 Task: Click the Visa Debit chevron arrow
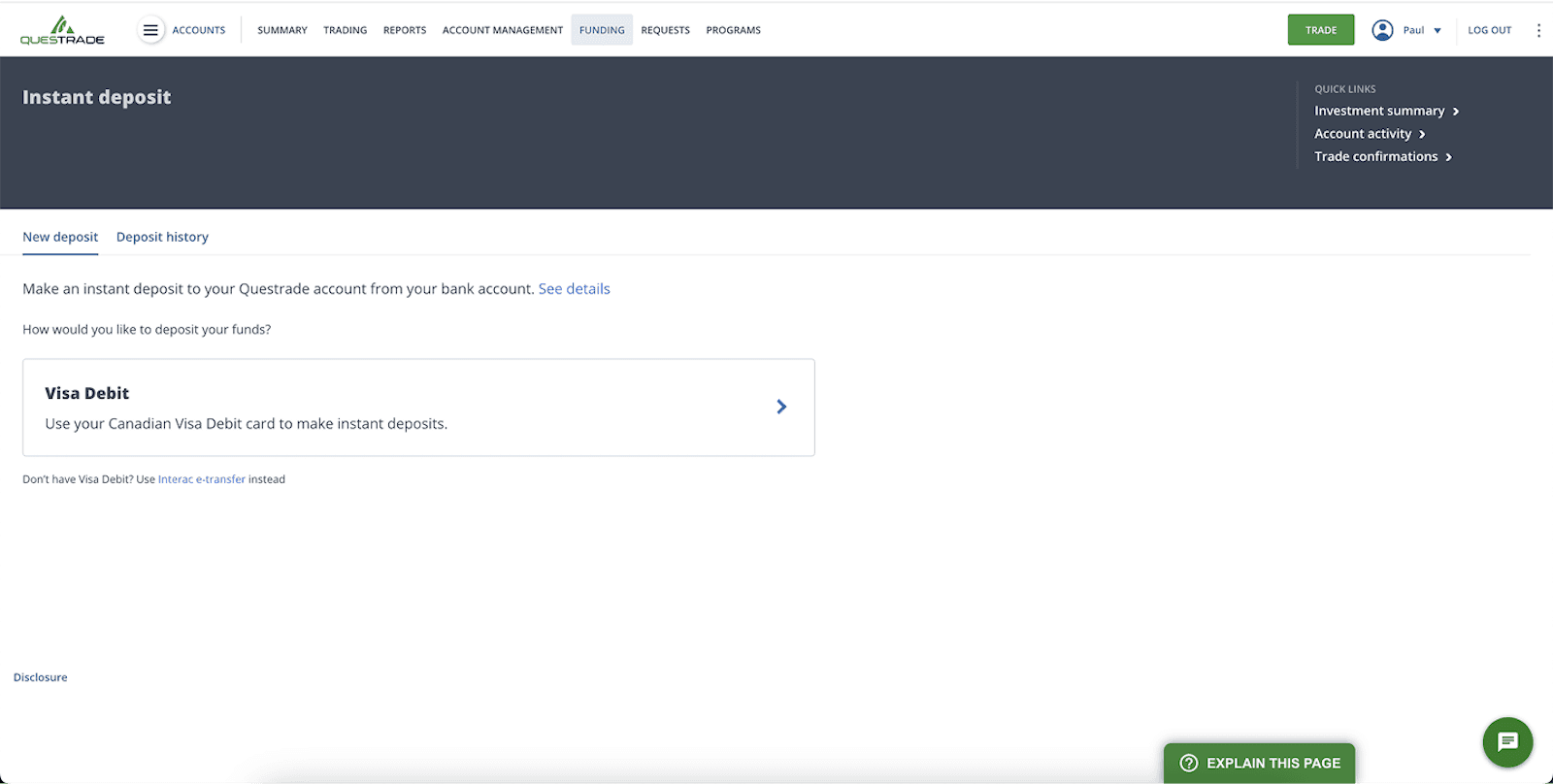tap(781, 407)
